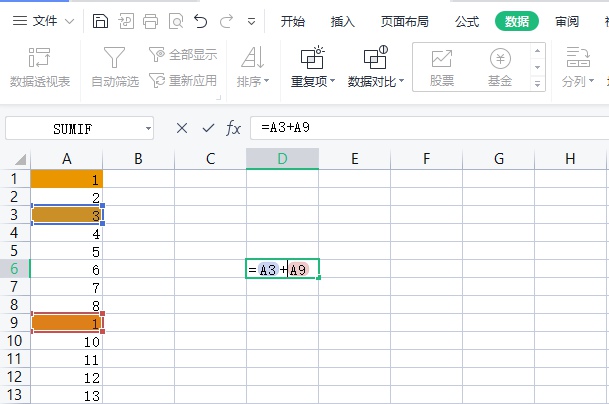Click the formula bar with =A3+A9
Image resolution: width=609 pixels, height=404 pixels.
tap(430, 128)
